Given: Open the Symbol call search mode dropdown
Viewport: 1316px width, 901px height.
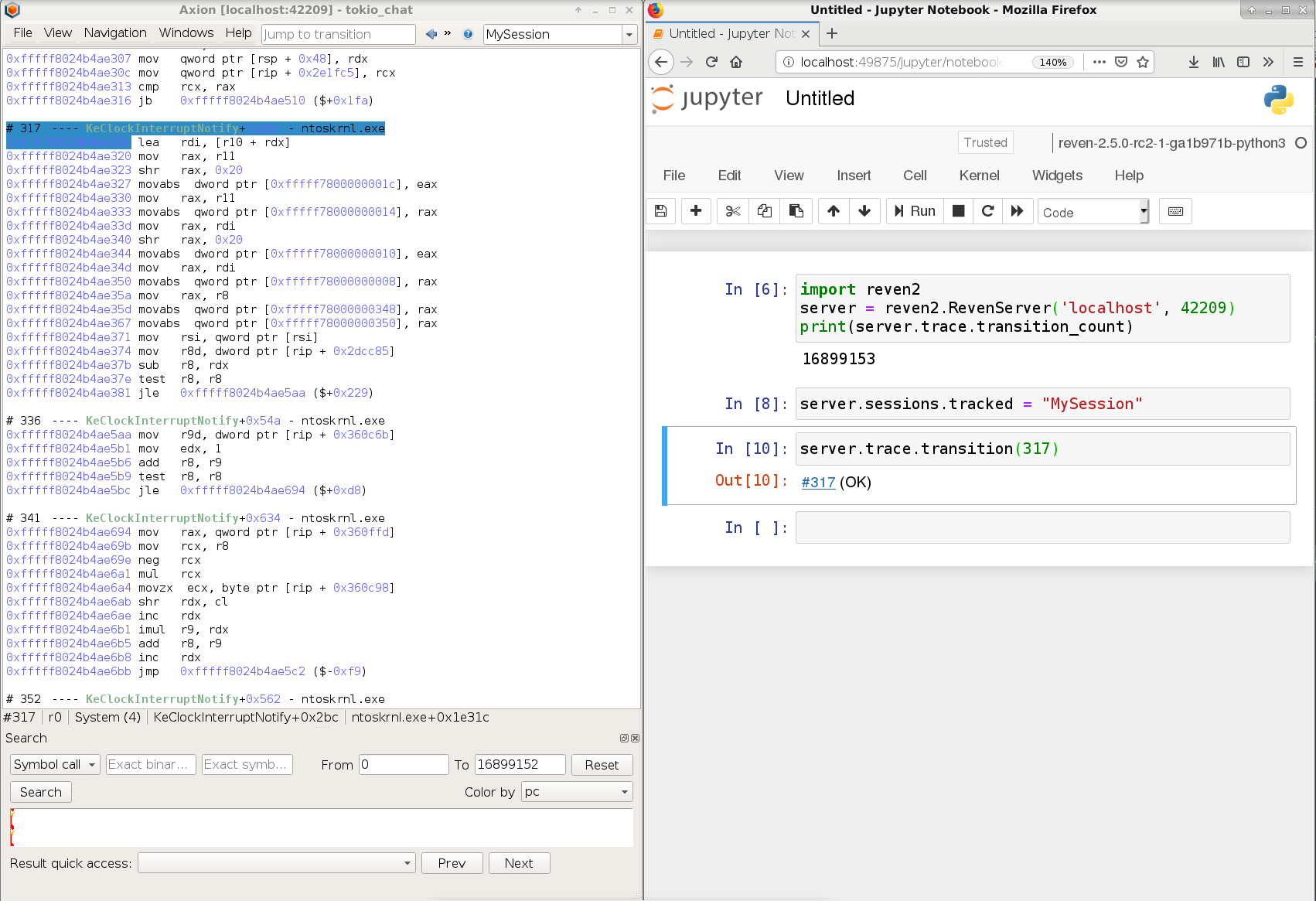Looking at the screenshot, I should click(54, 764).
